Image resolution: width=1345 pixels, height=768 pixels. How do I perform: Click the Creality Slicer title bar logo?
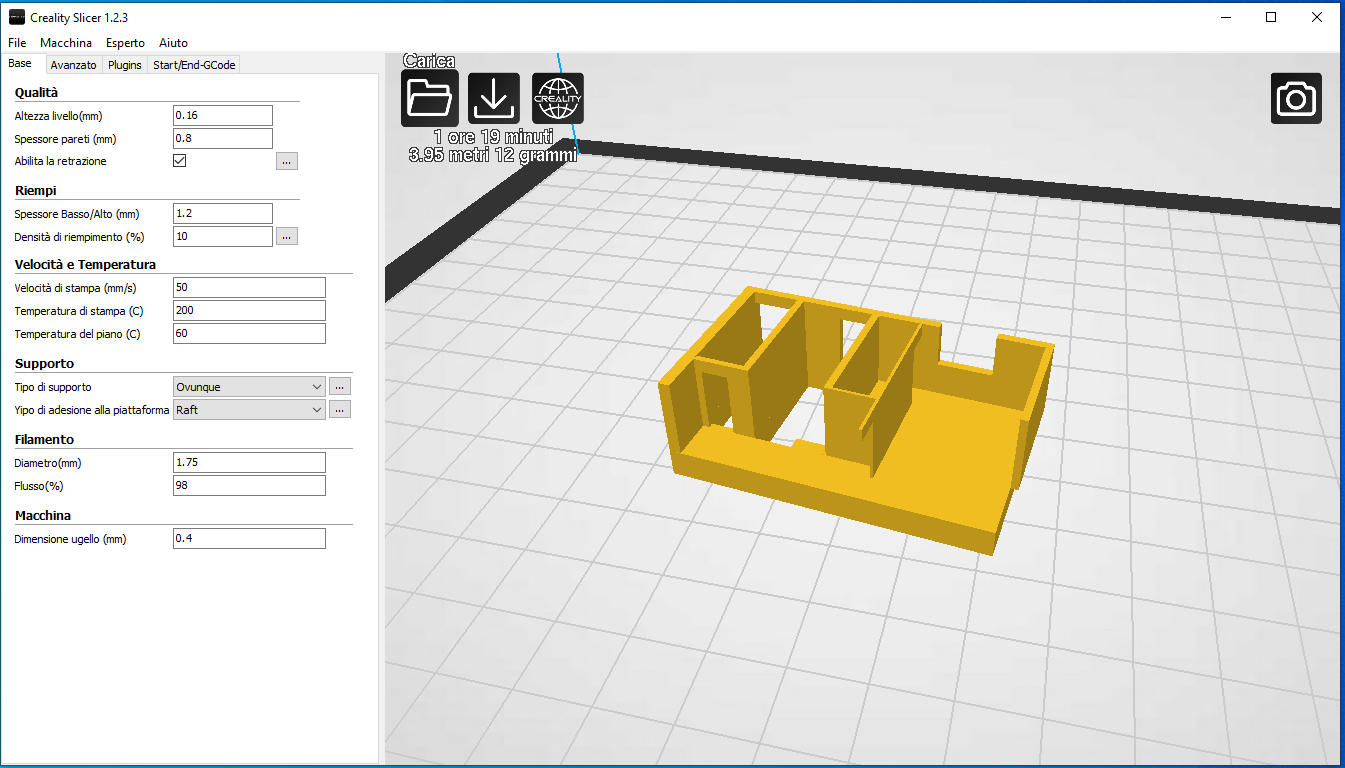[17, 17]
